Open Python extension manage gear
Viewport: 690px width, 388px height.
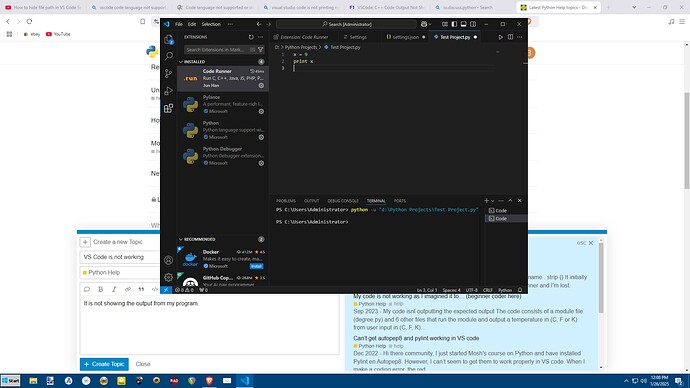pyautogui.click(x=261, y=137)
